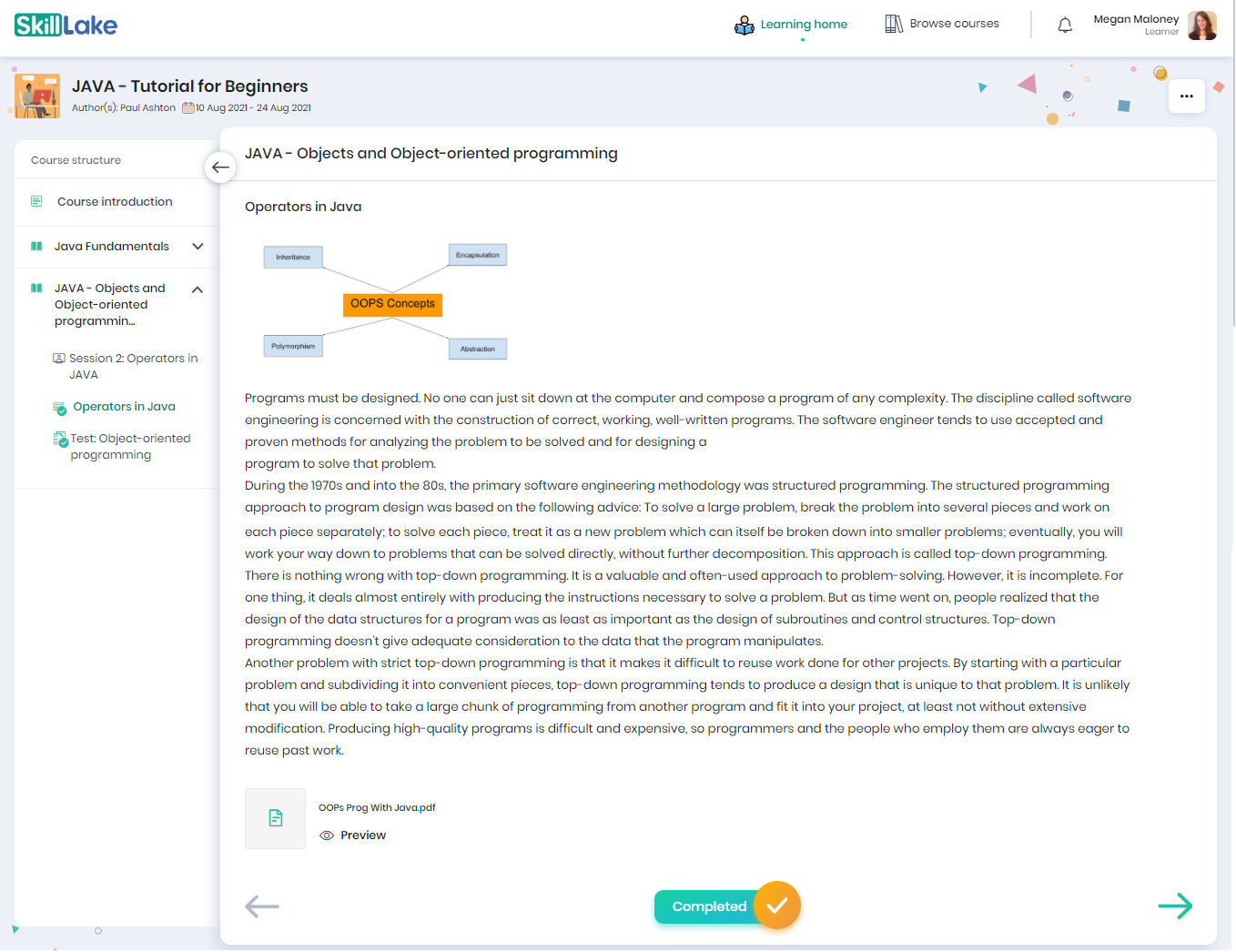The height and width of the screenshot is (952, 1236).
Task: Click the Objects and Object-oriented module book icon
Action: (36, 288)
